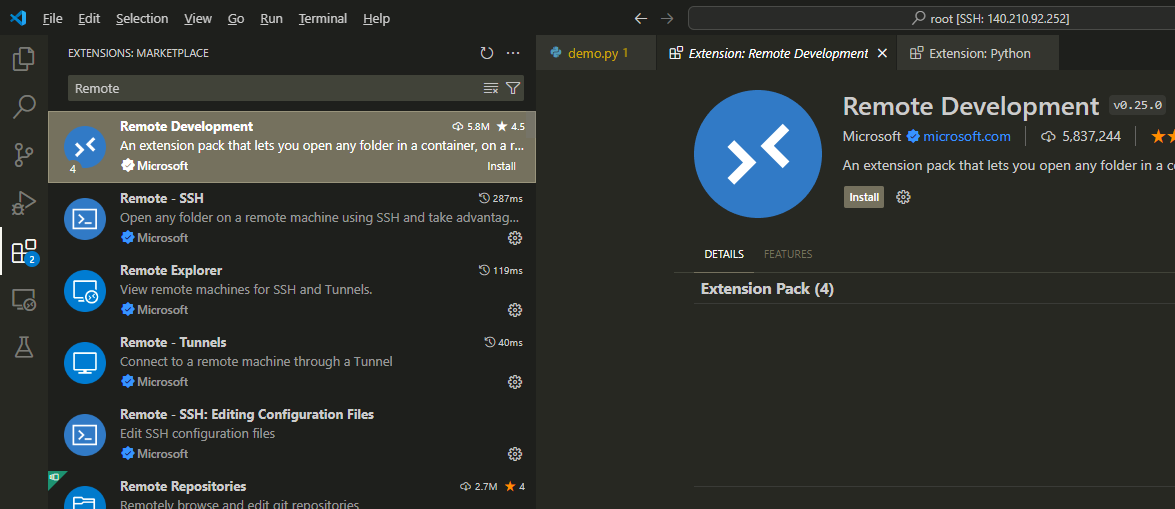
Task: Click the Extension Pack (4) heading
Action: click(767, 289)
